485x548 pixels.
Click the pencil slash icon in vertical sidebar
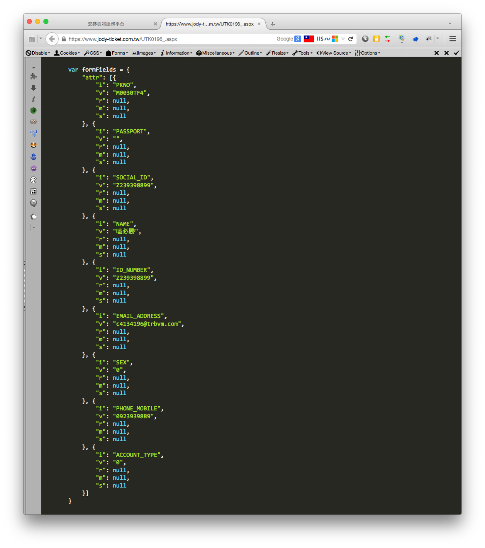34,99
